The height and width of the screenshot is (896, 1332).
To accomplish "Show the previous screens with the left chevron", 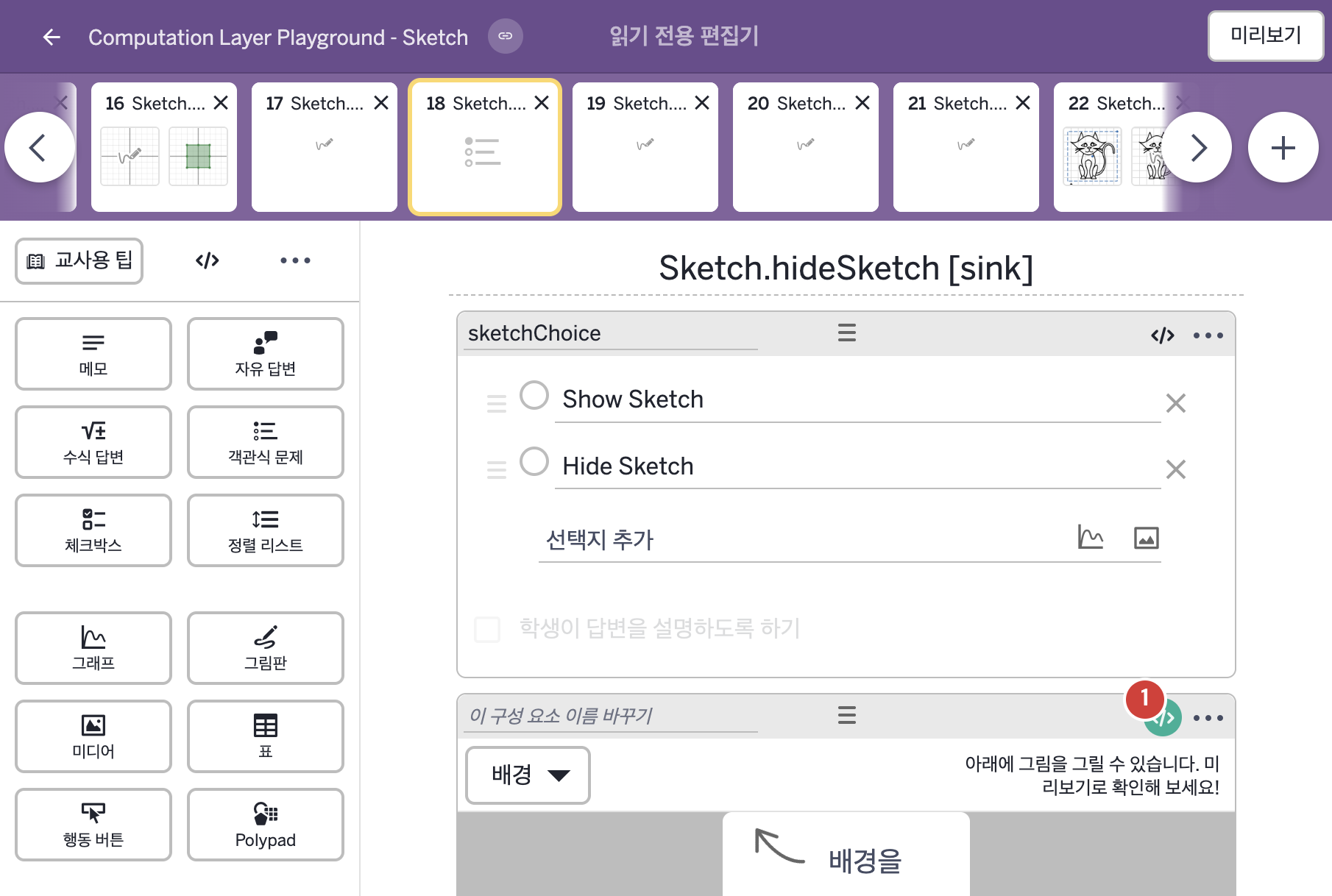I will pyautogui.click(x=40, y=148).
